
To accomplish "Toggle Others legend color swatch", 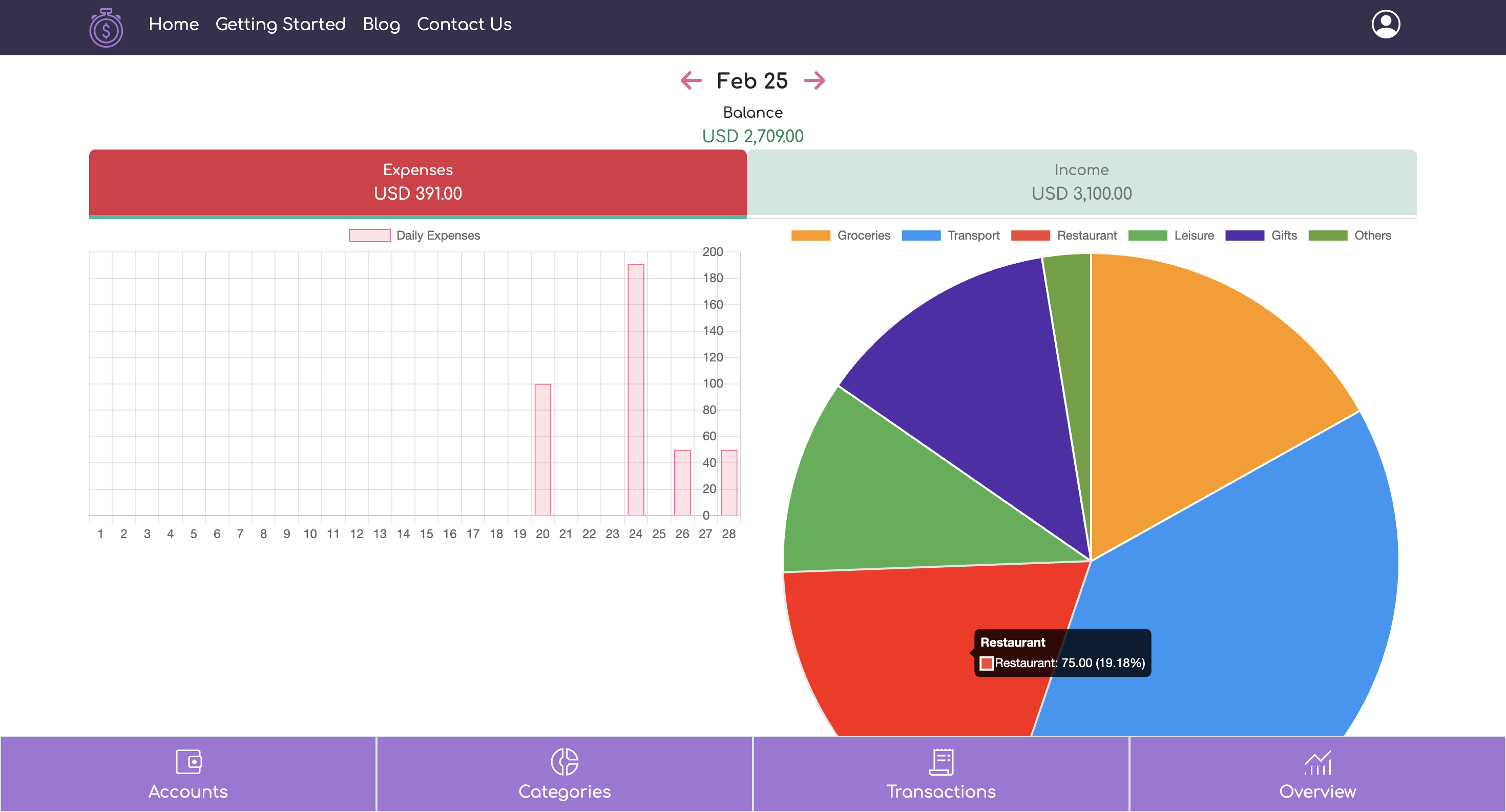I will click(1328, 236).
